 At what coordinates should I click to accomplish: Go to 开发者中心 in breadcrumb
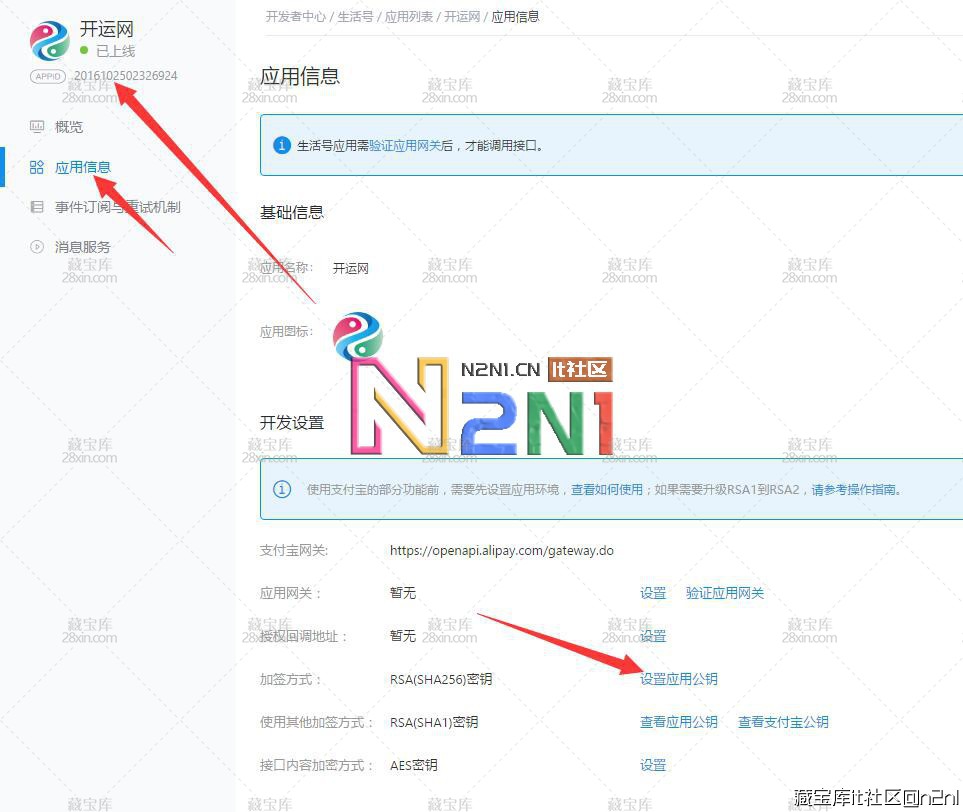(x=295, y=17)
